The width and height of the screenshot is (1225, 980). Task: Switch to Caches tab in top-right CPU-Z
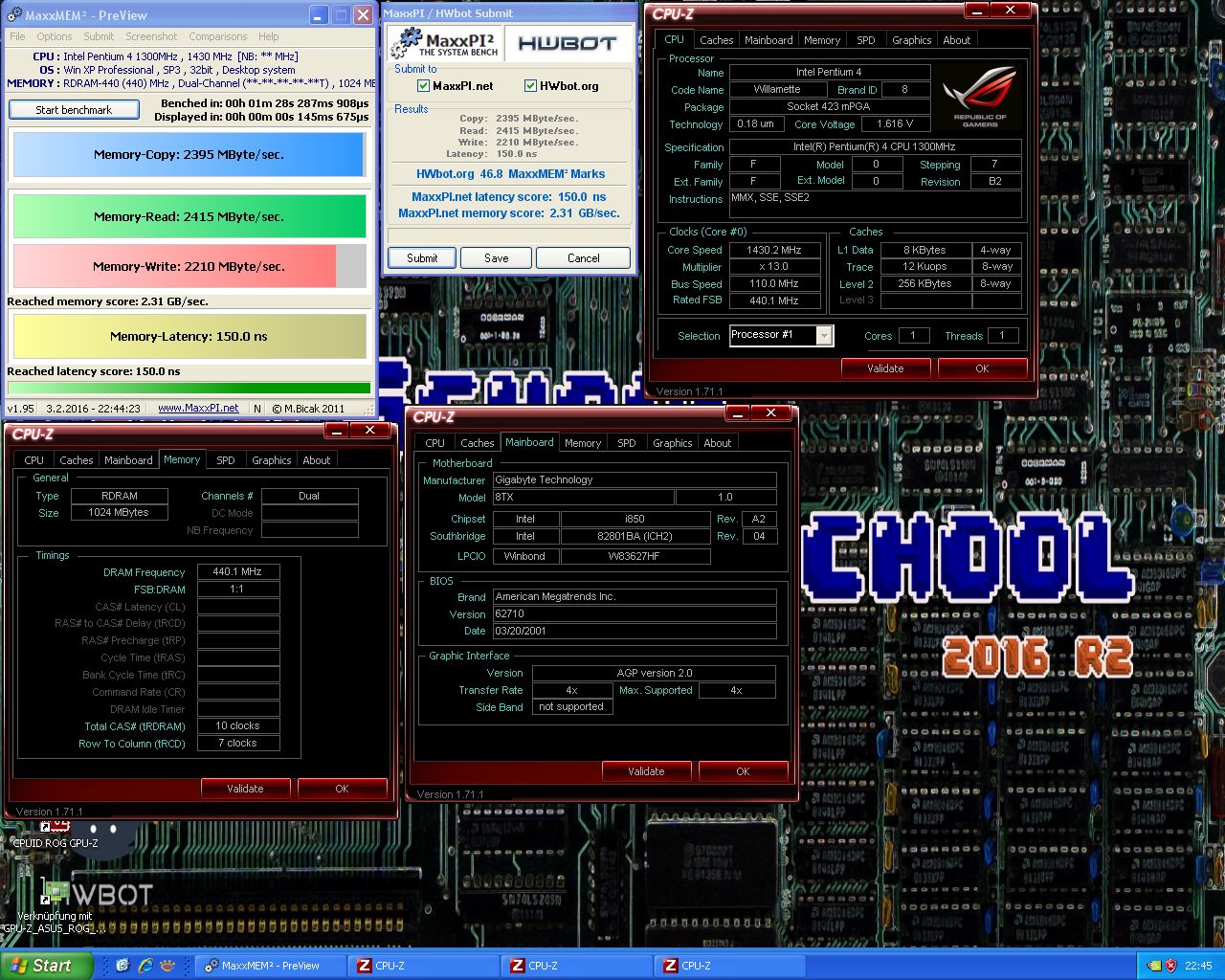tap(716, 40)
